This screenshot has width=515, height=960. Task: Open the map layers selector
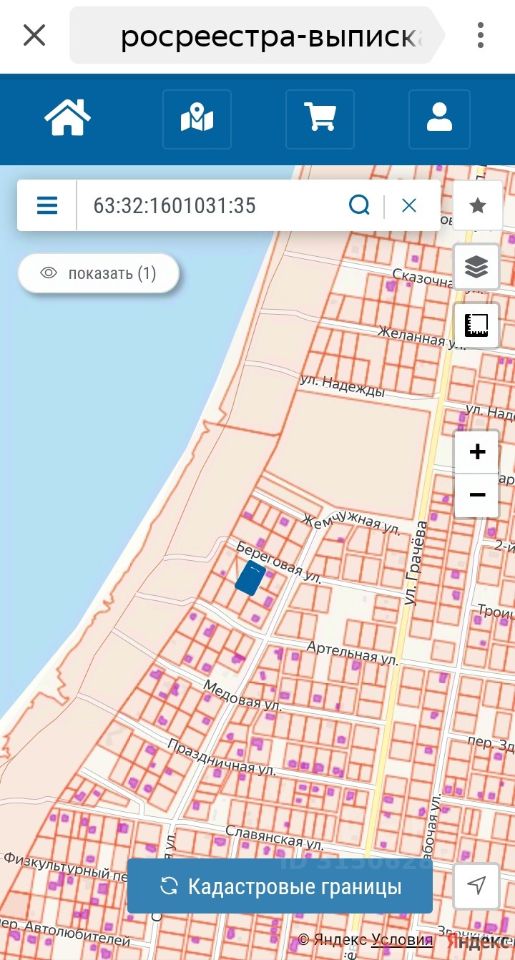click(476, 266)
